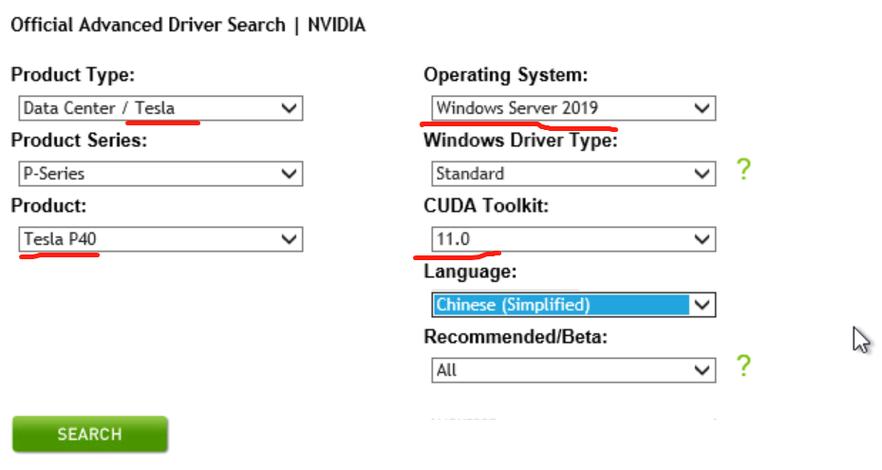Open the Product Type dropdown

pos(160,108)
